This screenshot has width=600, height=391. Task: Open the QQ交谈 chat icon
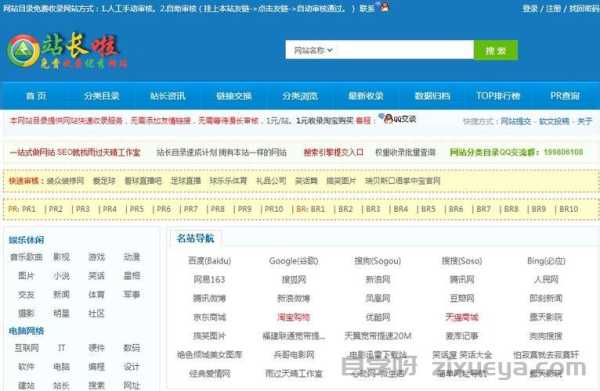point(398,119)
